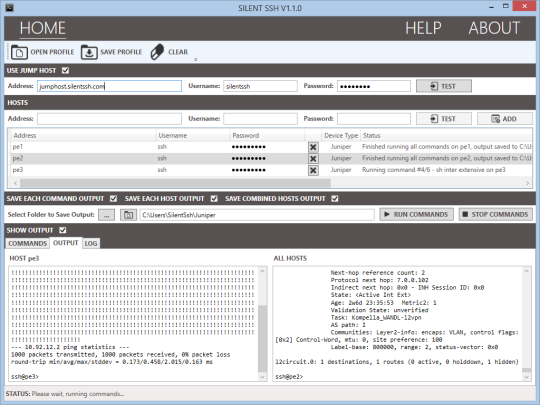540x405 pixels.
Task: Click the hosts table horizontal scrollbar thumb
Action: pyautogui.click(x=175, y=183)
